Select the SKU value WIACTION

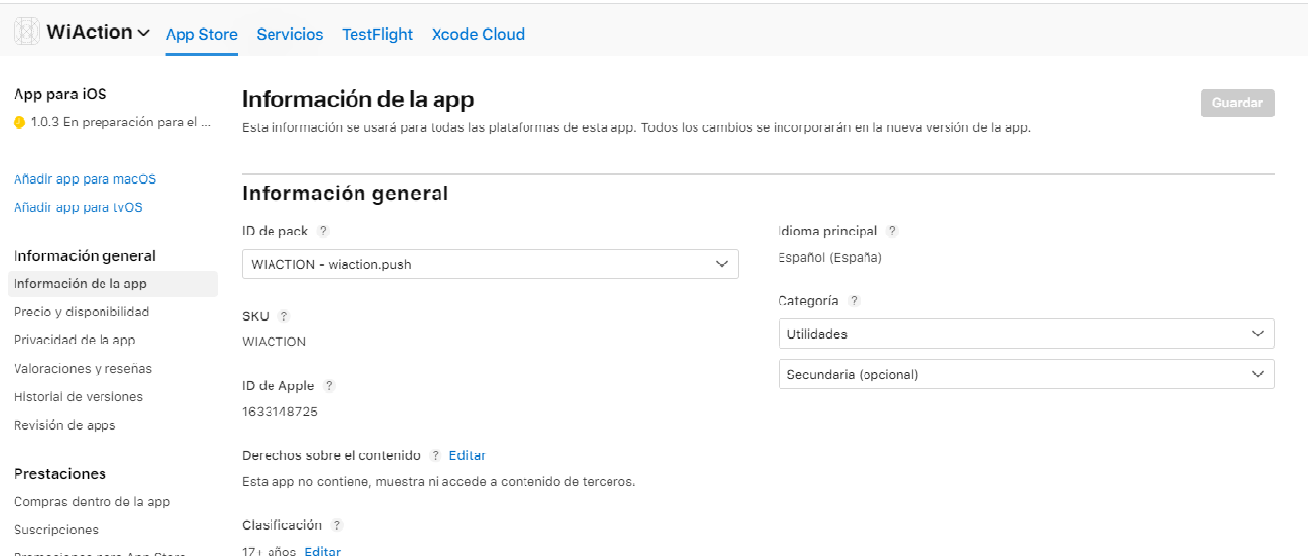[x=274, y=341]
